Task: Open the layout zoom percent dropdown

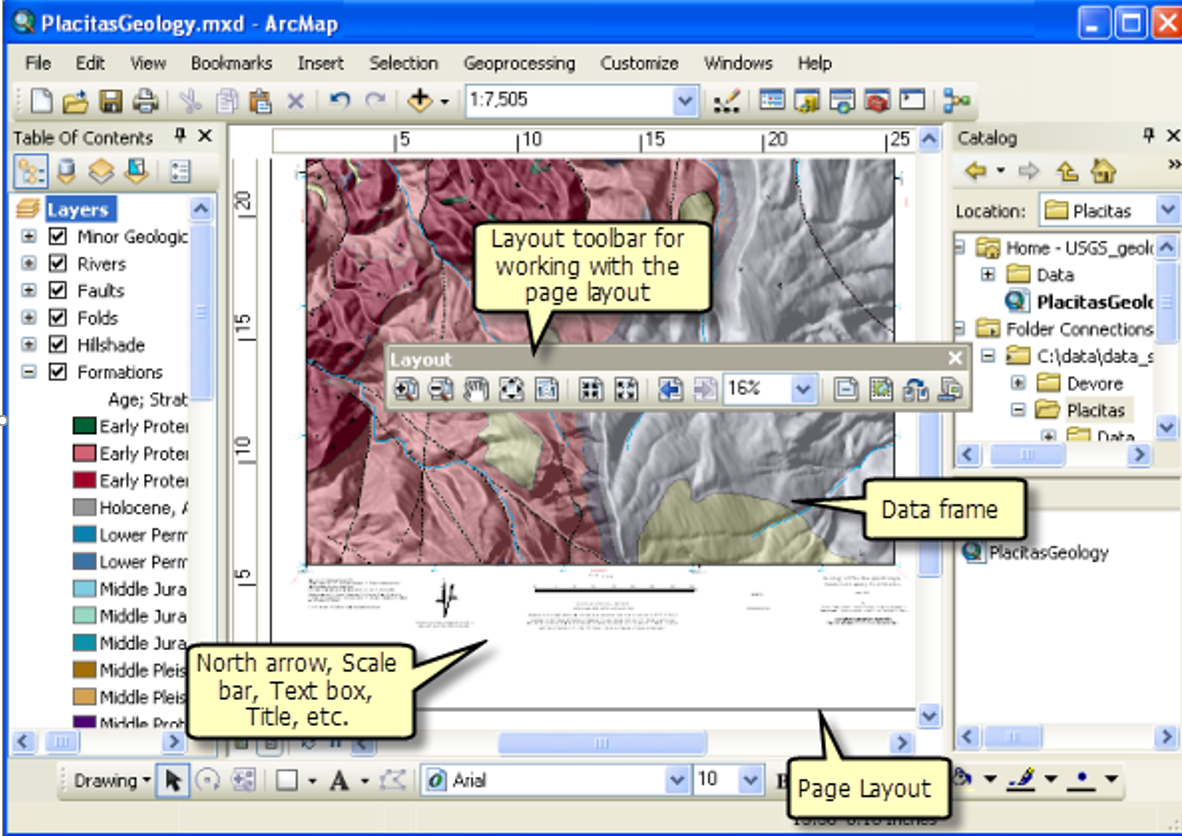Action: (803, 390)
